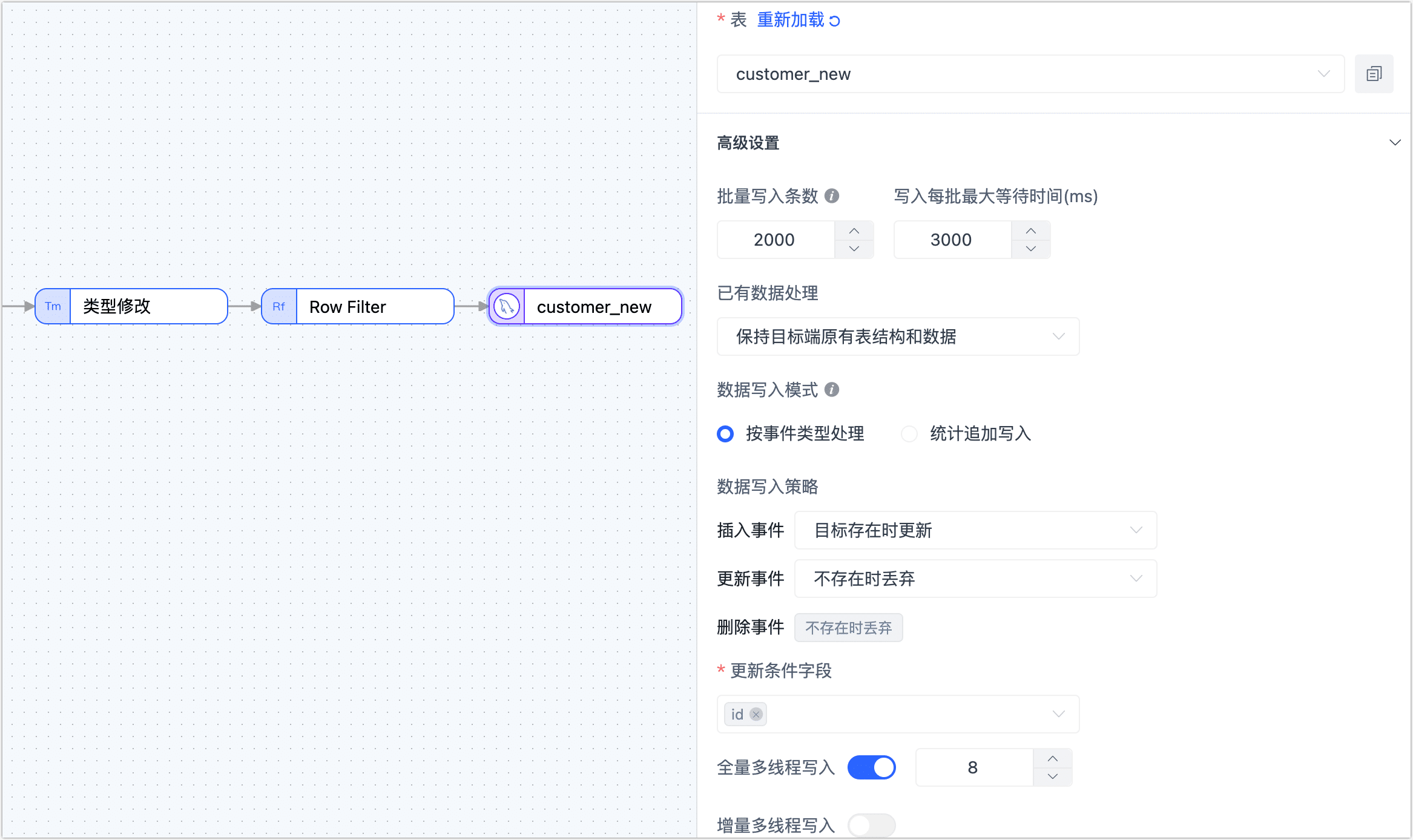This screenshot has height=840, width=1413.
Task: Click the Tm icon on the 类型修改 node
Action: (53, 306)
